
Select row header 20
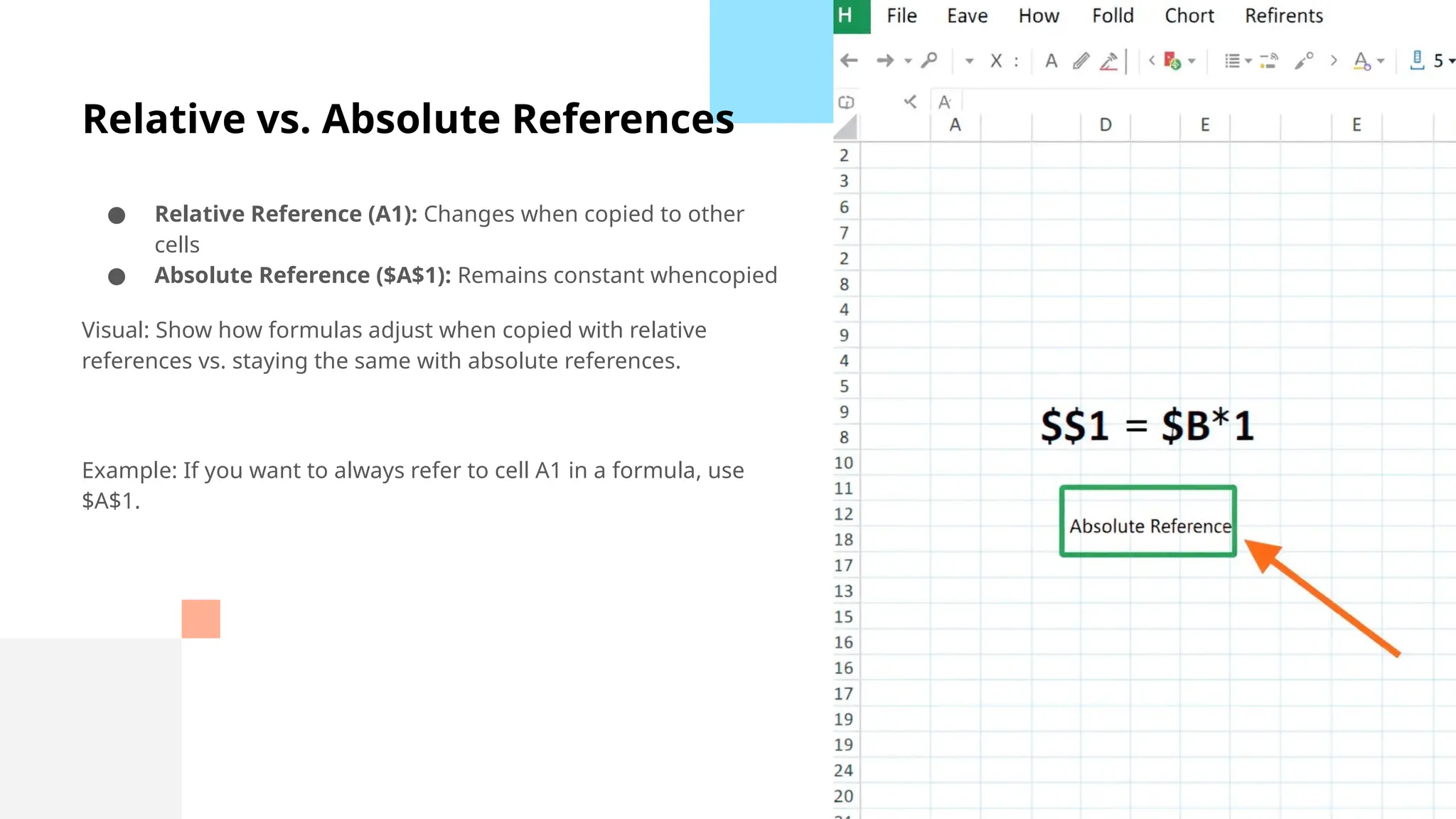tap(845, 796)
